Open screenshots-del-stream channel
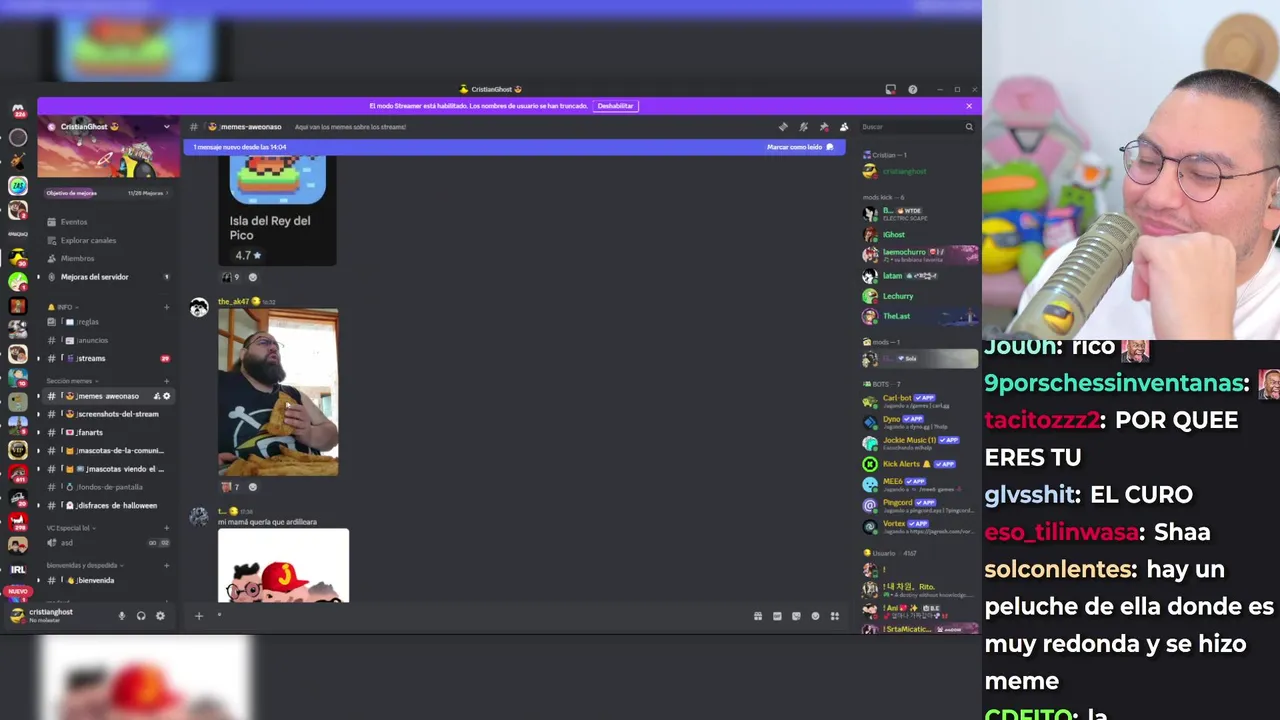 [x=108, y=414]
